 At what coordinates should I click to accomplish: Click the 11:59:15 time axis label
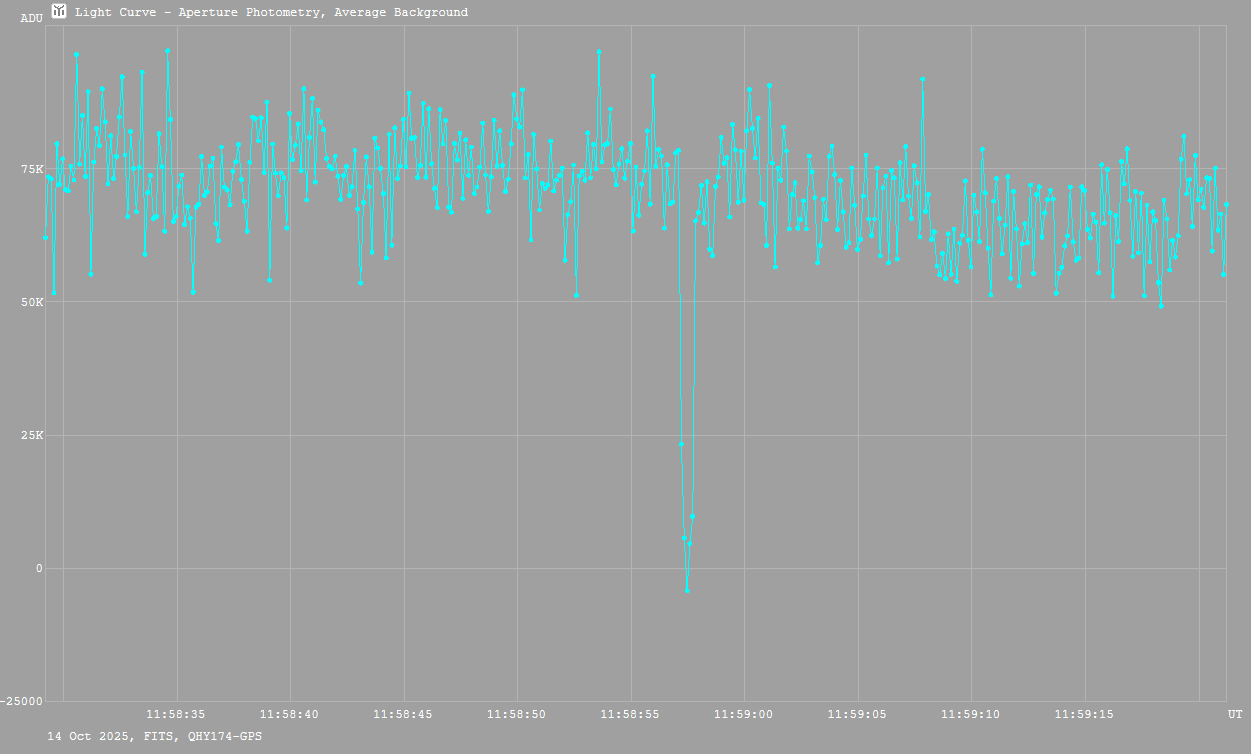(x=1084, y=714)
